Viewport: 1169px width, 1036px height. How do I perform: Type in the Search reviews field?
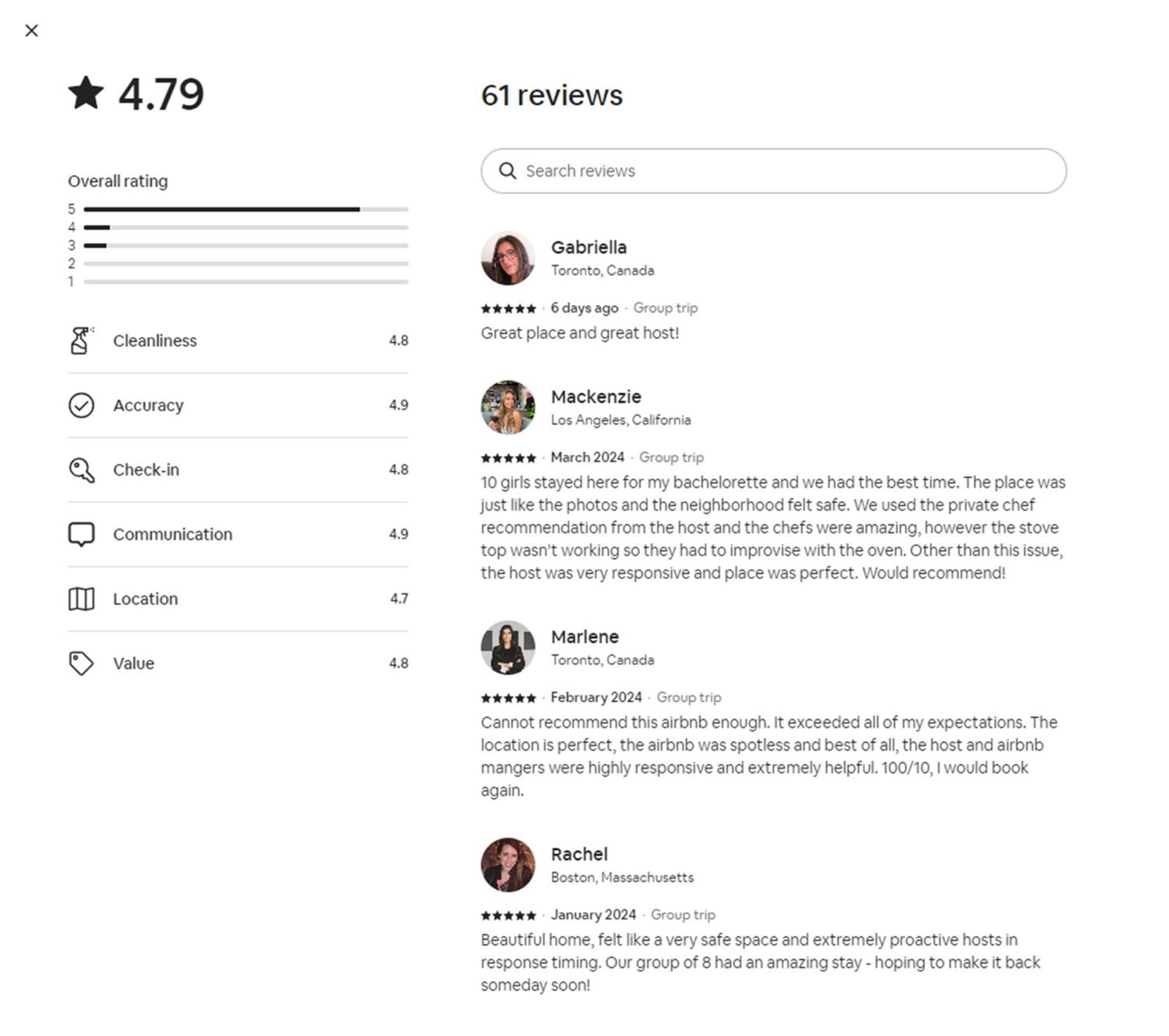[x=783, y=171]
